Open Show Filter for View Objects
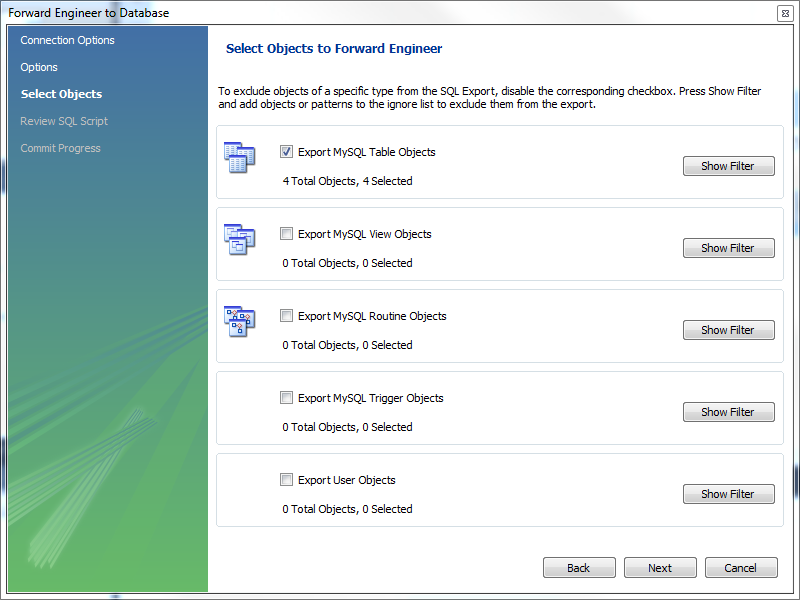 [x=729, y=248]
